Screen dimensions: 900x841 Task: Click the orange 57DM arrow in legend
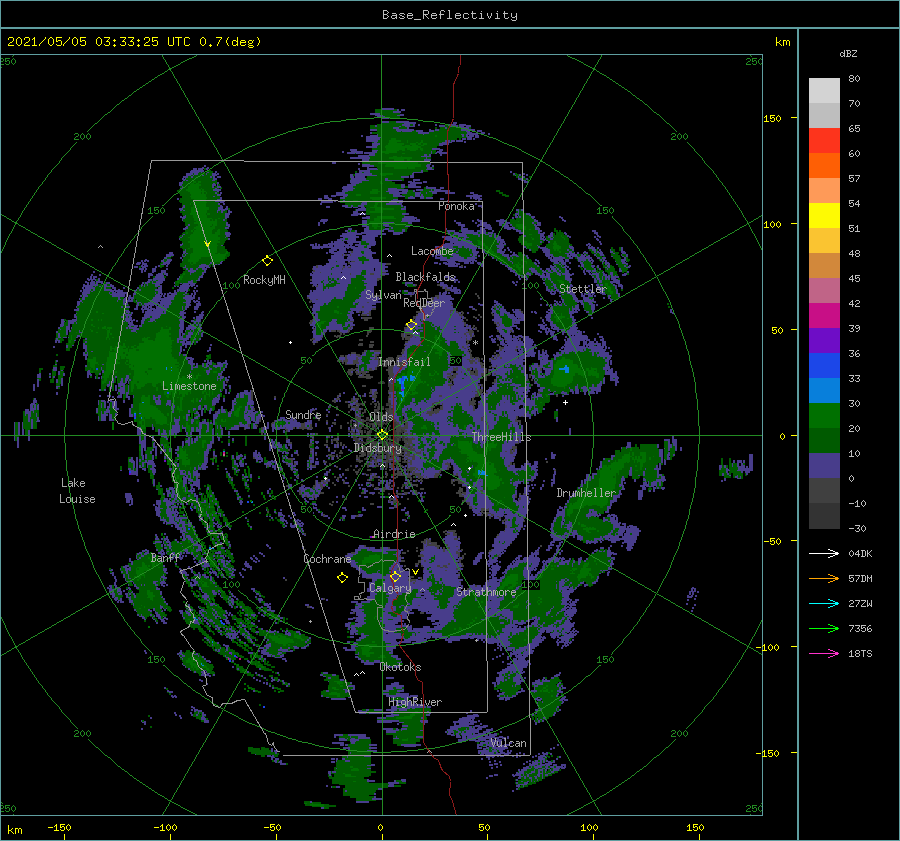pos(824,579)
